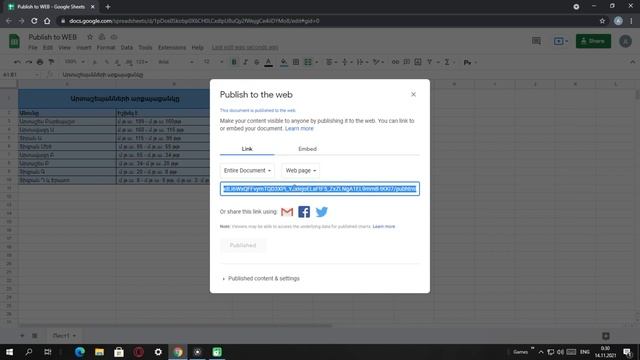Screen dimensions: 640x360
Task: Click the published link URL field
Action: click(x=320, y=189)
